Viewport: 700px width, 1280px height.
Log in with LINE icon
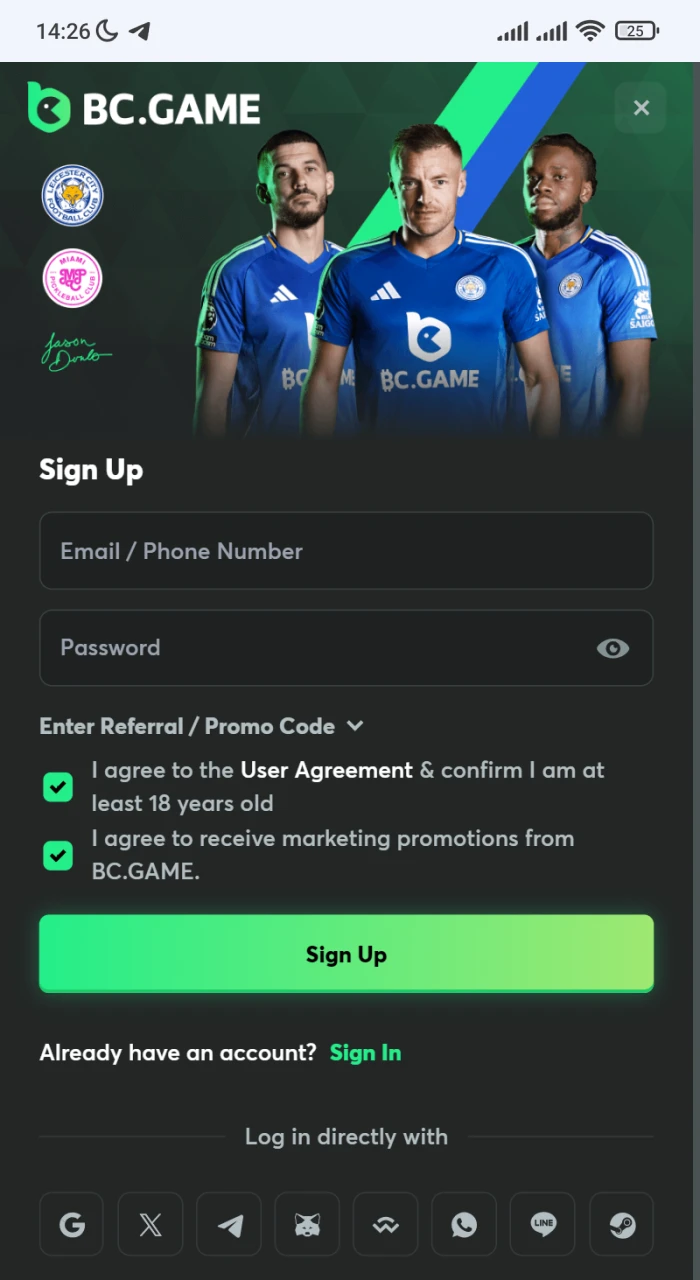(x=543, y=1224)
